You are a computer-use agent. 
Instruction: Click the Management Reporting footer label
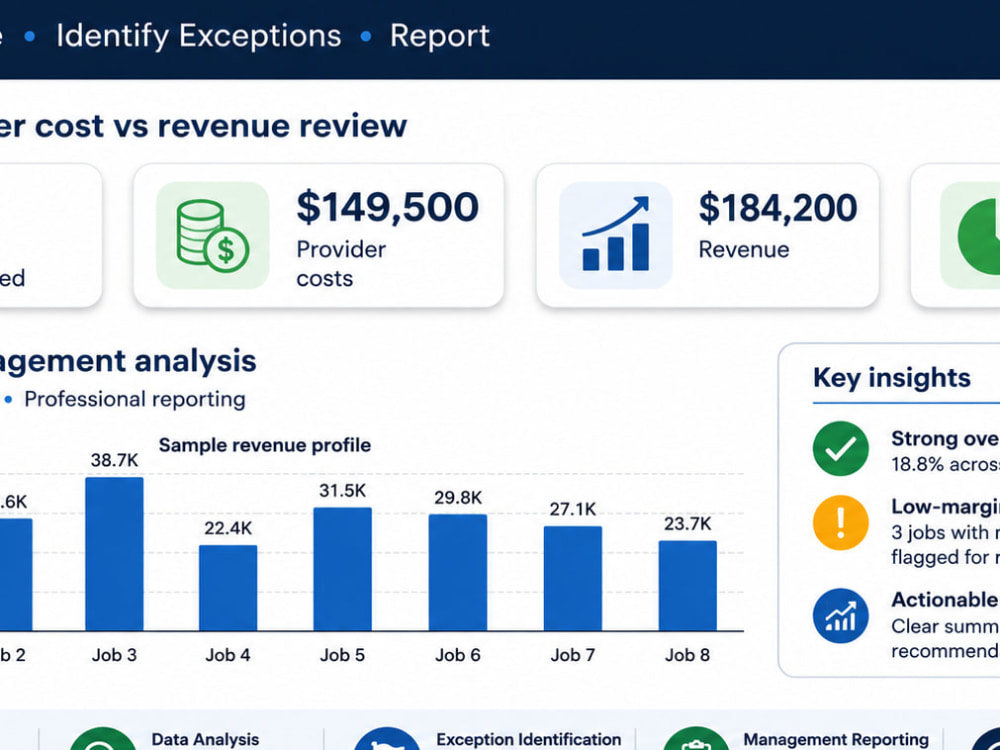coord(836,740)
